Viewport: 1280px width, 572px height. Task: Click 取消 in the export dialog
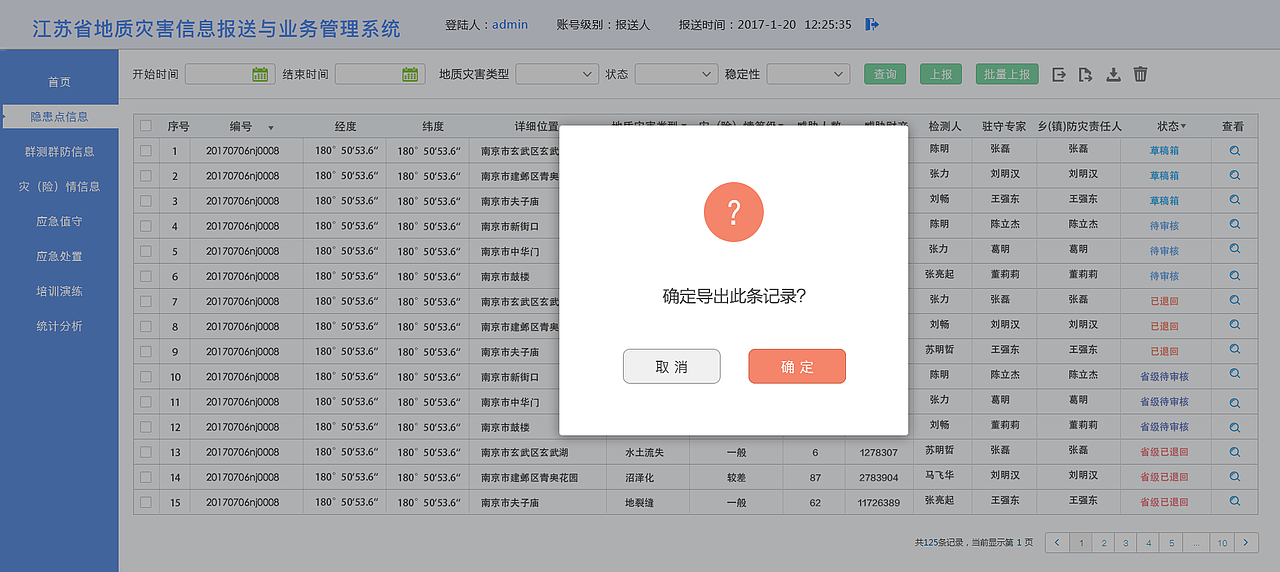coord(671,366)
